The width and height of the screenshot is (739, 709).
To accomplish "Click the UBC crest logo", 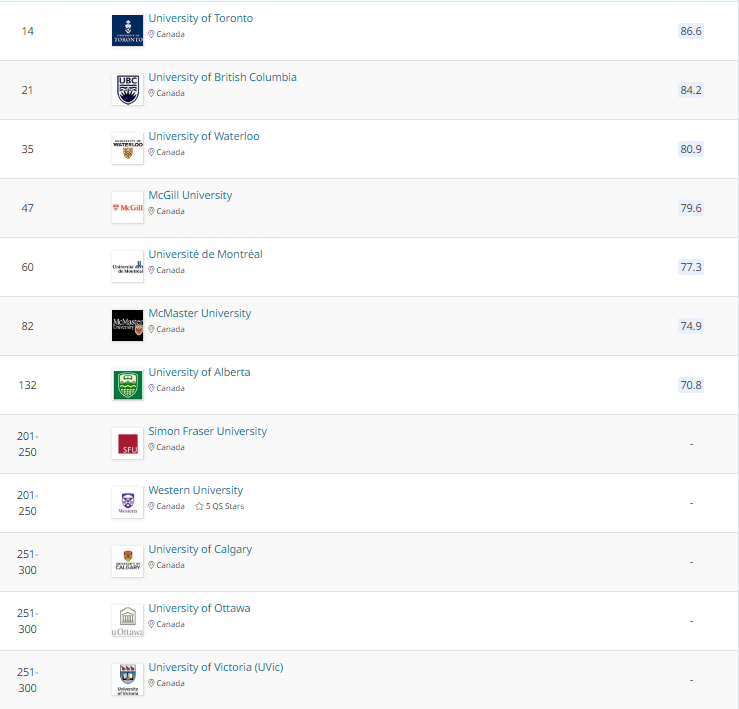I will click(127, 90).
